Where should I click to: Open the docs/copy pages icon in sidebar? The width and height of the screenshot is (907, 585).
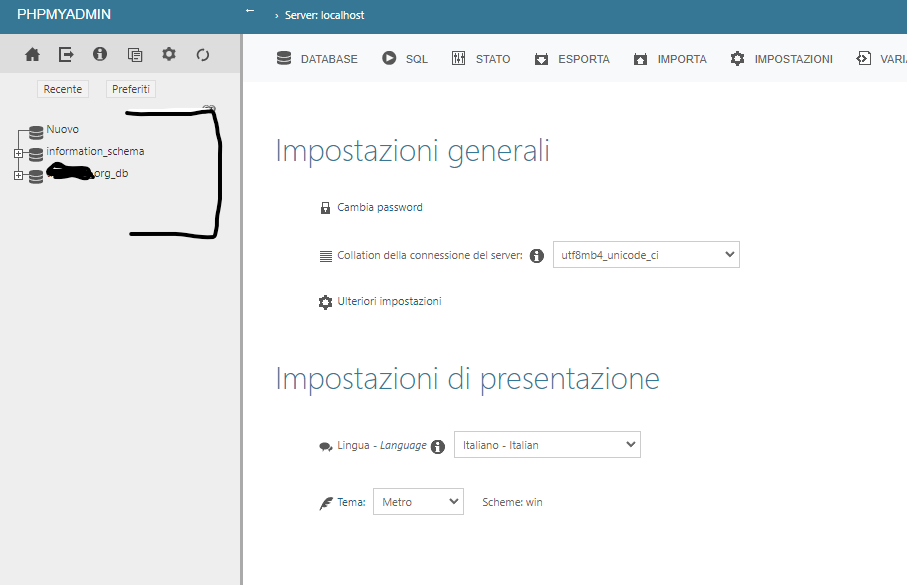coord(135,55)
